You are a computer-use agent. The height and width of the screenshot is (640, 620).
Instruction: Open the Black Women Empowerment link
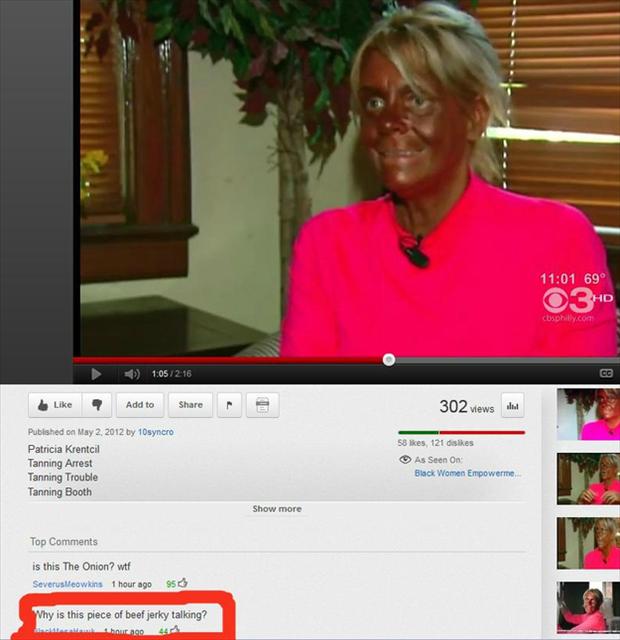[x=468, y=473]
